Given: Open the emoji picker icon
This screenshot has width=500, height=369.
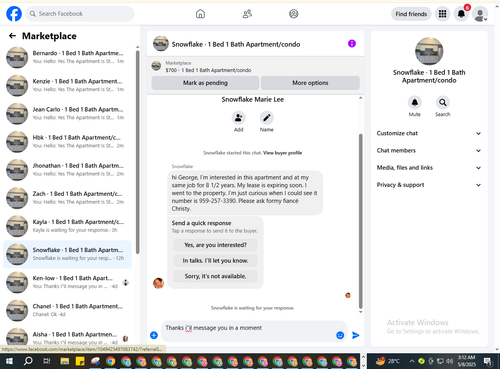Looking at the screenshot, I should 340,335.
